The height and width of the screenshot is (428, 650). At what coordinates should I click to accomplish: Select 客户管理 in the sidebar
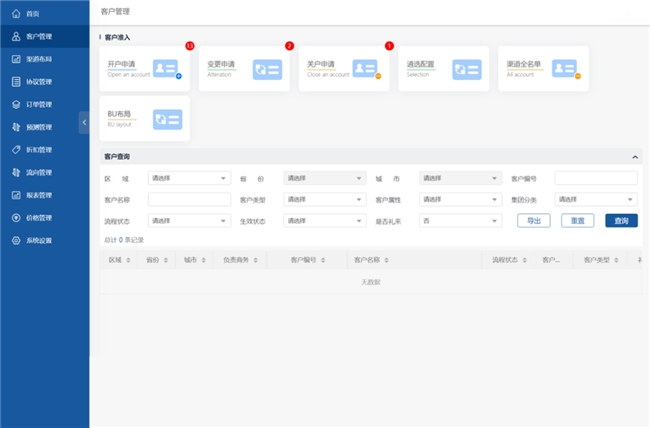45,36
